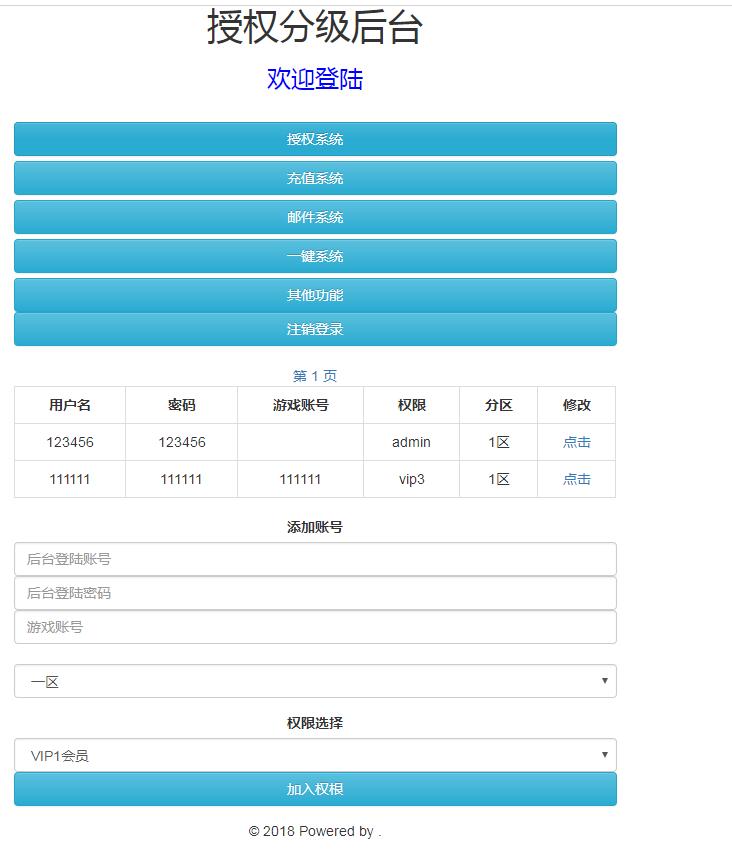Open the 授权系统 menu button
This screenshot has height=852, width=732.
(x=315, y=139)
